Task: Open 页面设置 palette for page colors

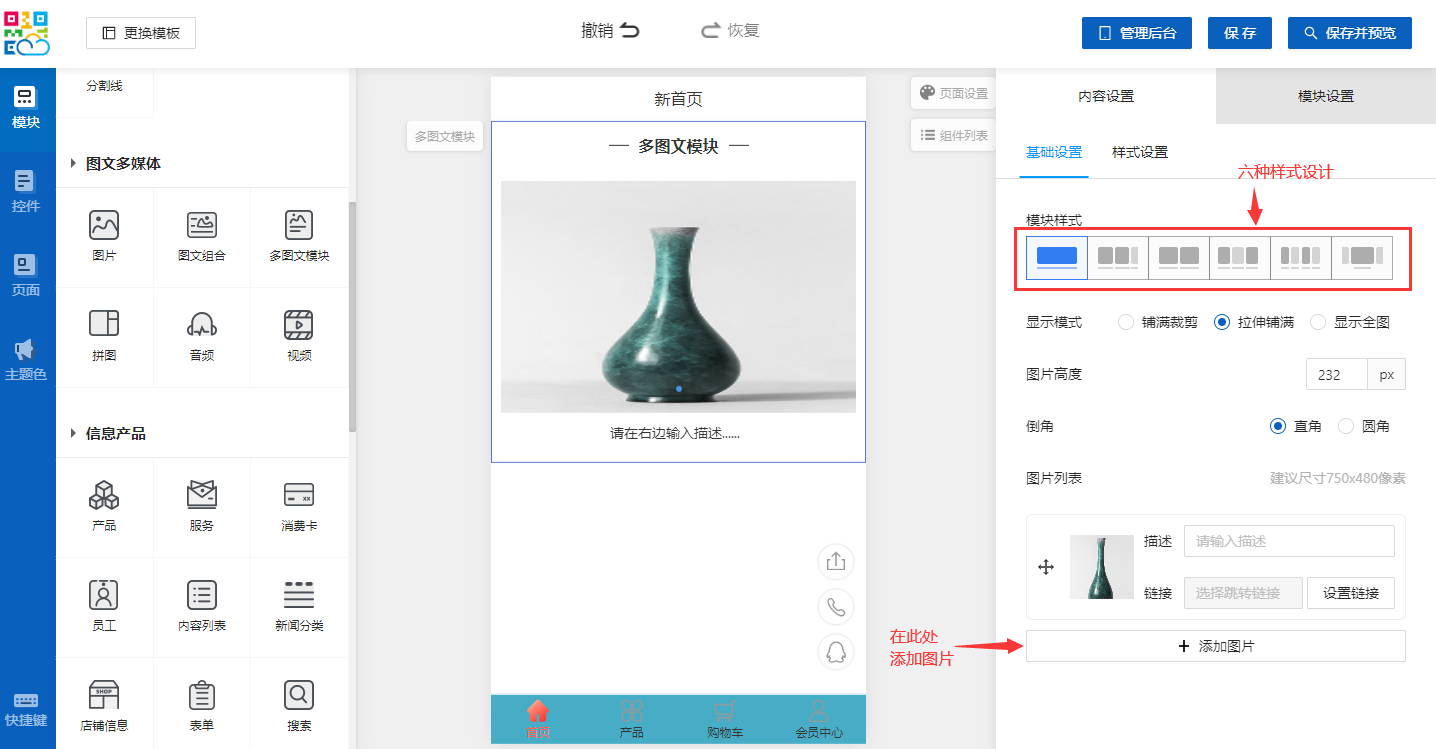Action: (954, 93)
